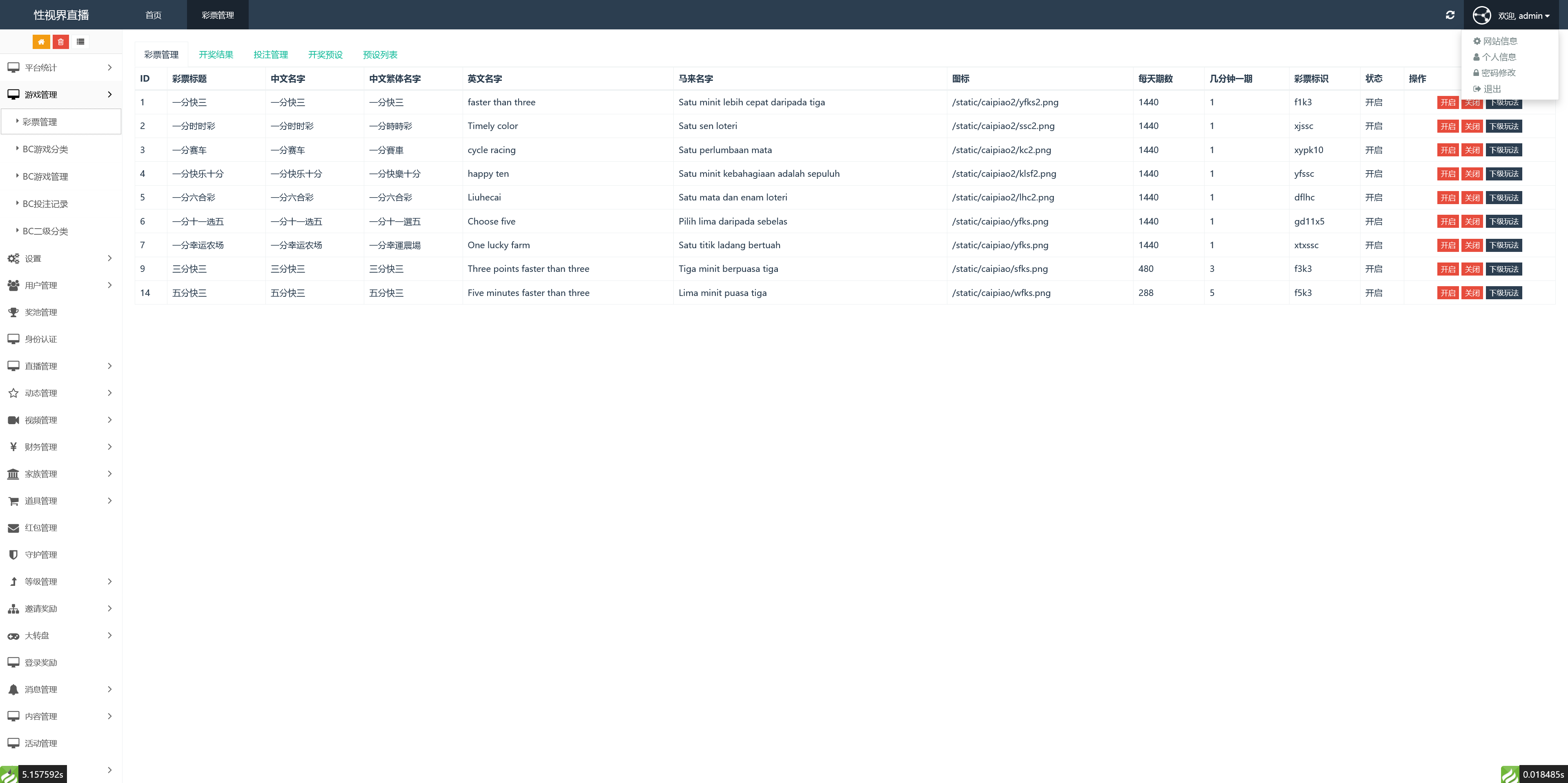Open 奖池管理 trophy menu item
The height and width of the screenshot is (783, 1568).
pos(41,312)
